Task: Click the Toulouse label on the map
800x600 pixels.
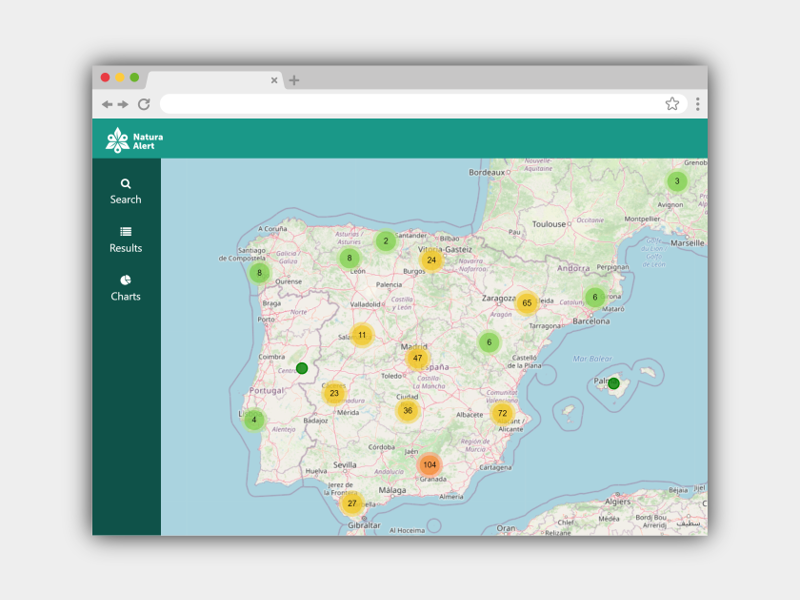Action: (x=548, y=224)
